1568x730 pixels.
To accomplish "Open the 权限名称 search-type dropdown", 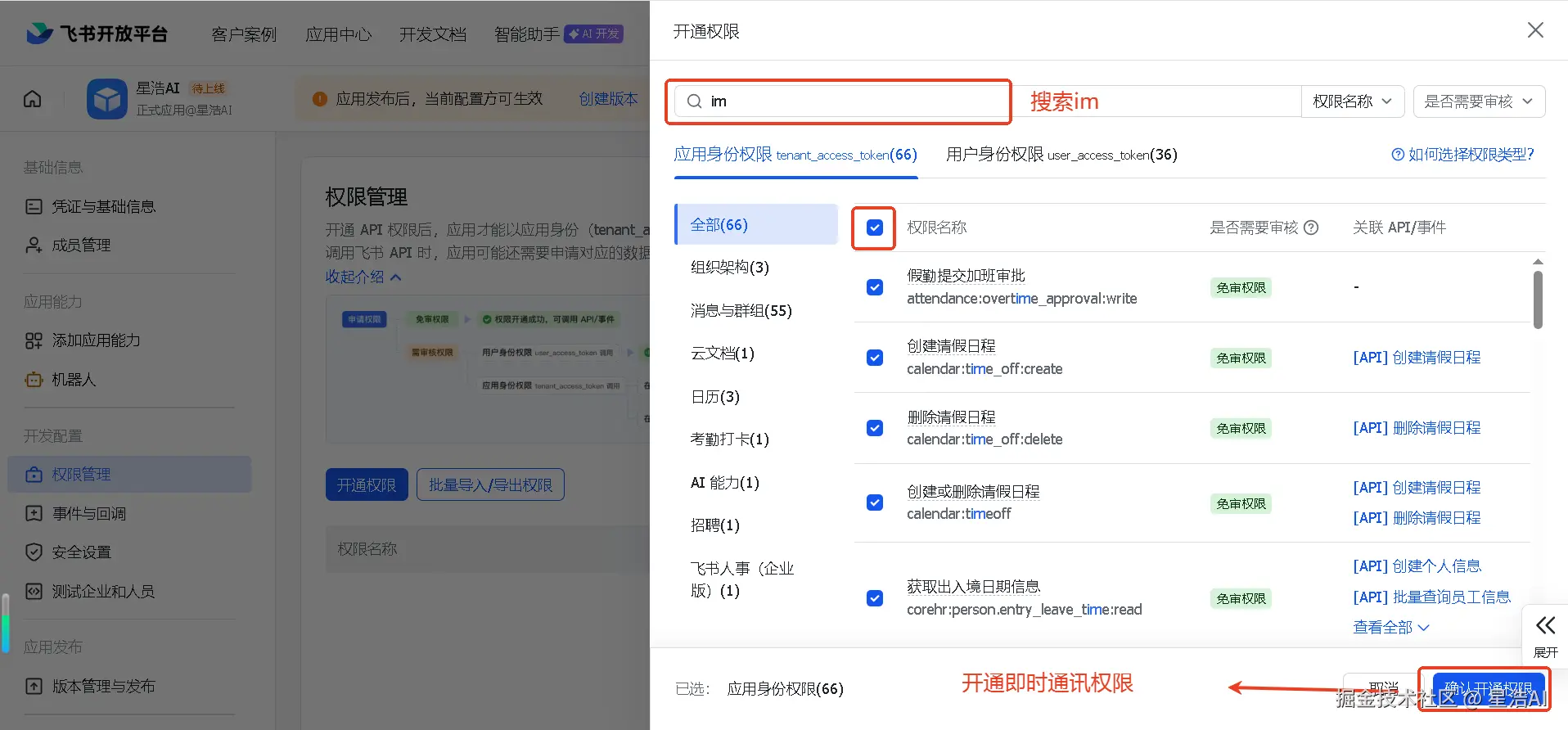I will click(1353, 101).
